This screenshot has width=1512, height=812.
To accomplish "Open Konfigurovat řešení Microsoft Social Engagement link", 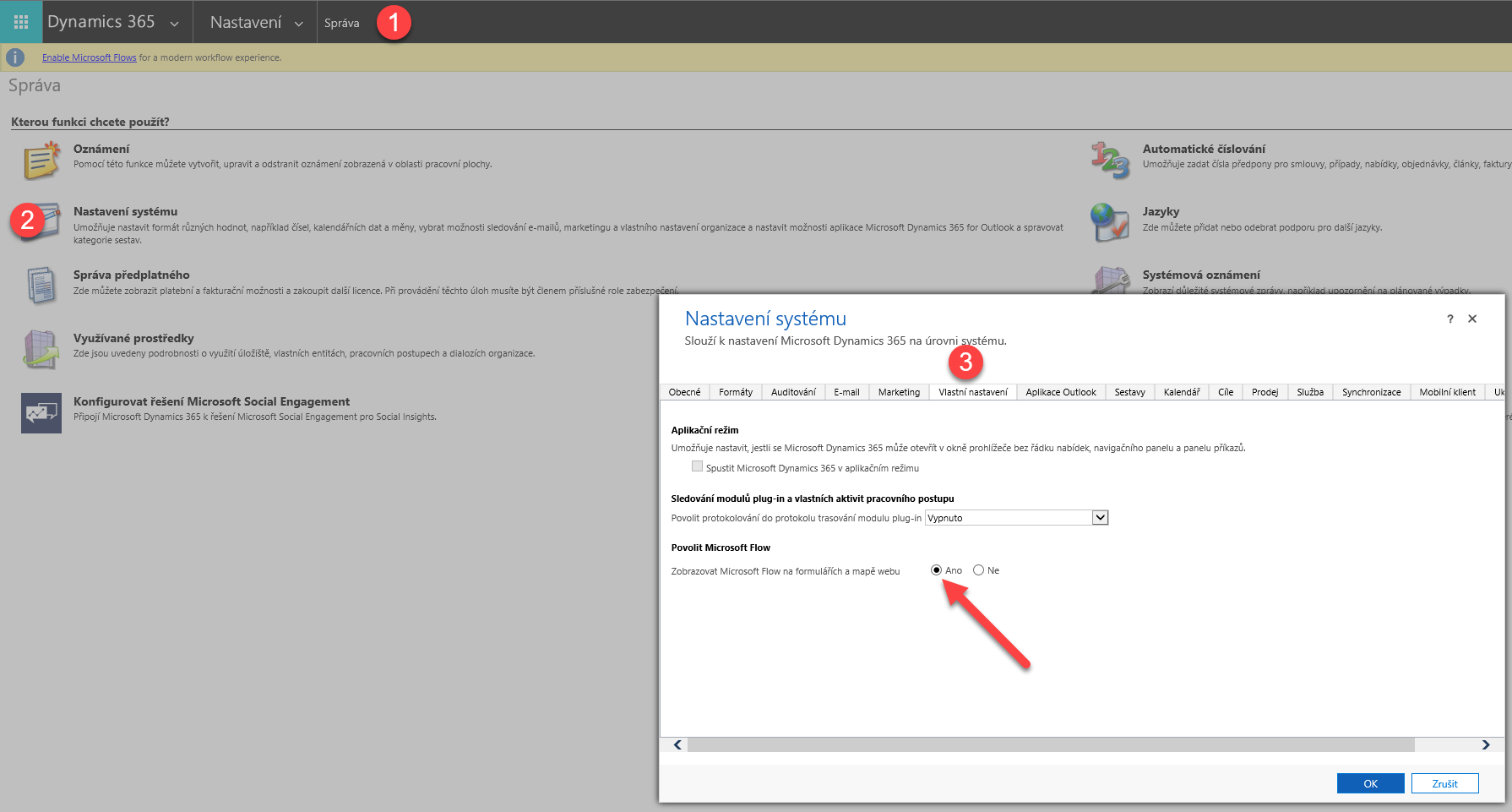I will coord(211,401).
